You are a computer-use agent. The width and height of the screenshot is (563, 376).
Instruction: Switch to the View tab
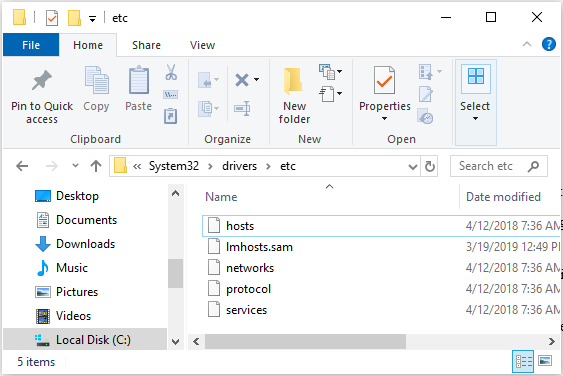pos(202,45)
